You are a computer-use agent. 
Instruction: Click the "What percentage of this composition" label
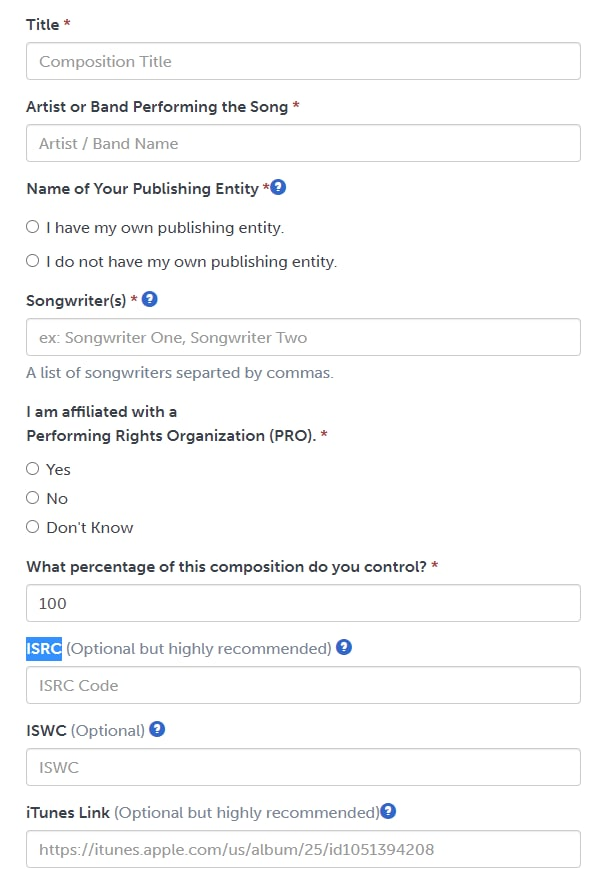click(x=226, y=566)
